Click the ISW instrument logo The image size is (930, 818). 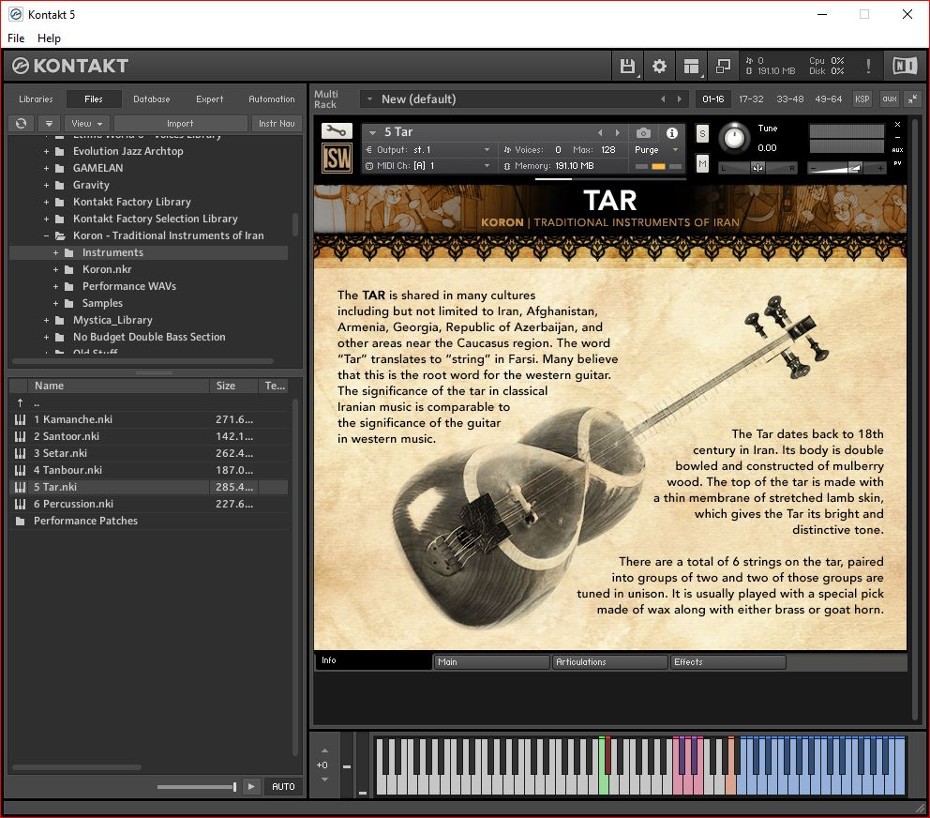336,158
